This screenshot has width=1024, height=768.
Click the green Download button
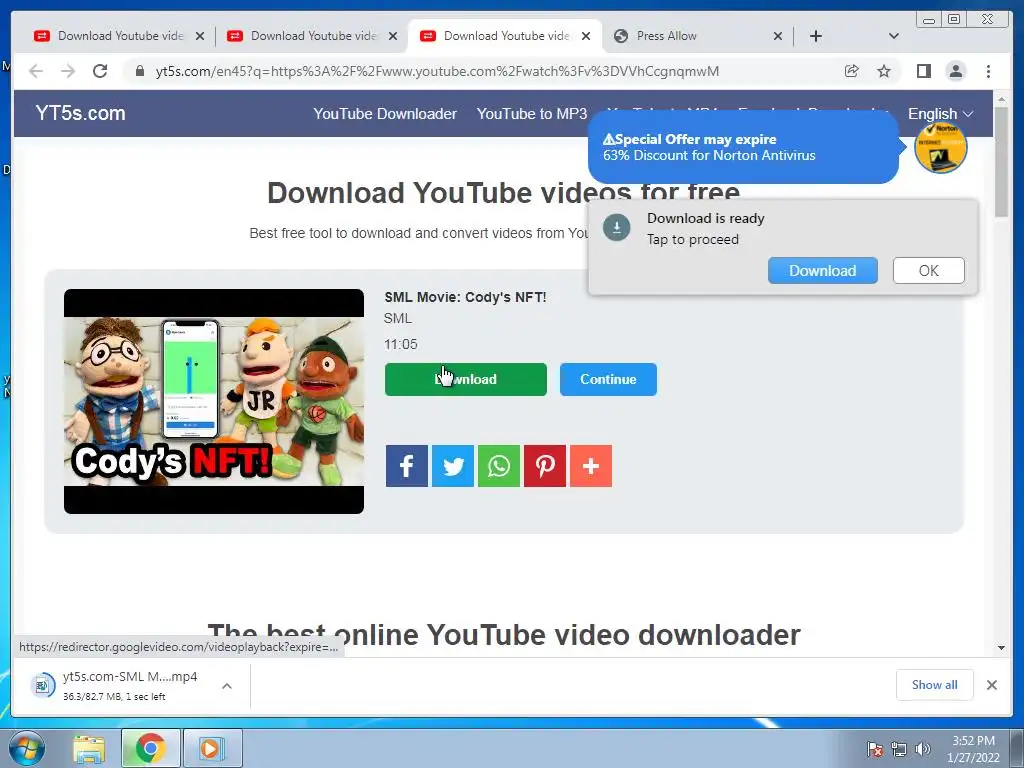tap(466, 379)
